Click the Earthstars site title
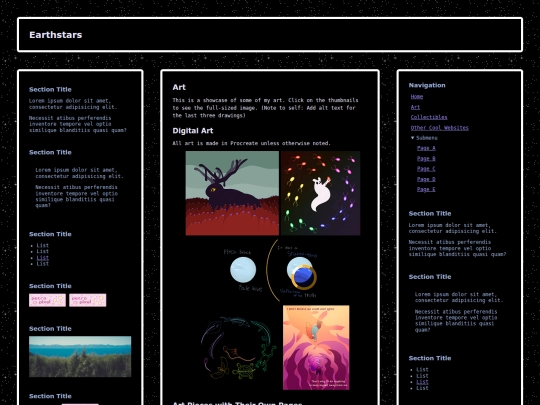 55,35
